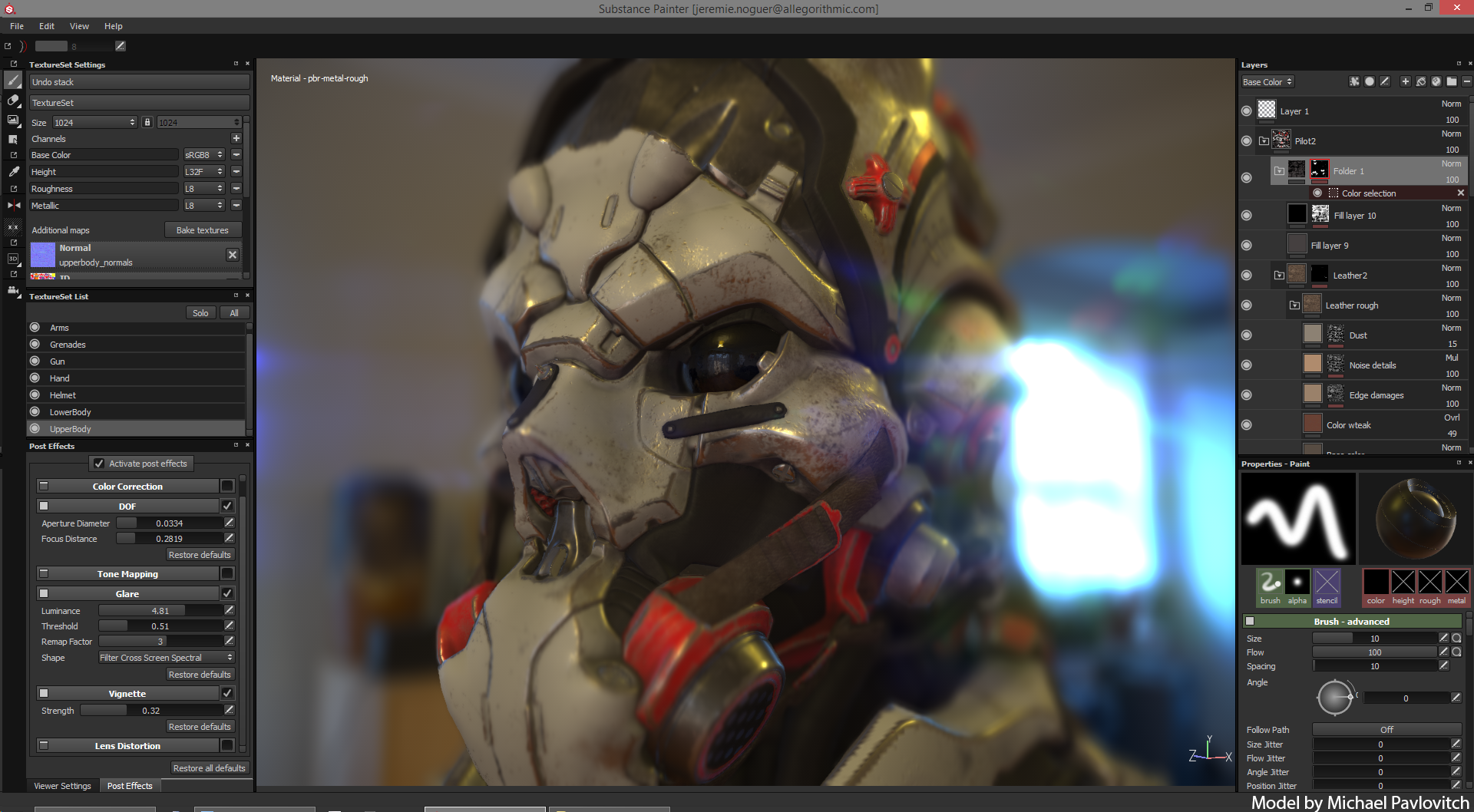Select the Eraser tool in the left toolbar
The height and width of the screenshot is (812, 1474).
tap(13, 101)
